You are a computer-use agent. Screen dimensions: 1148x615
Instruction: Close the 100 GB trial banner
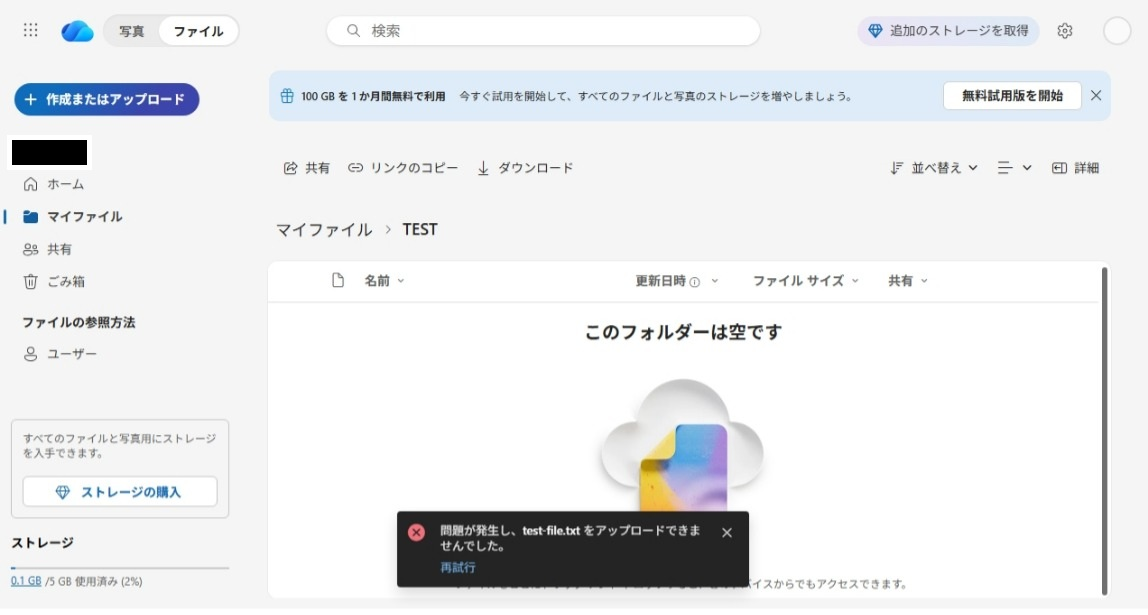(1096, 96)
